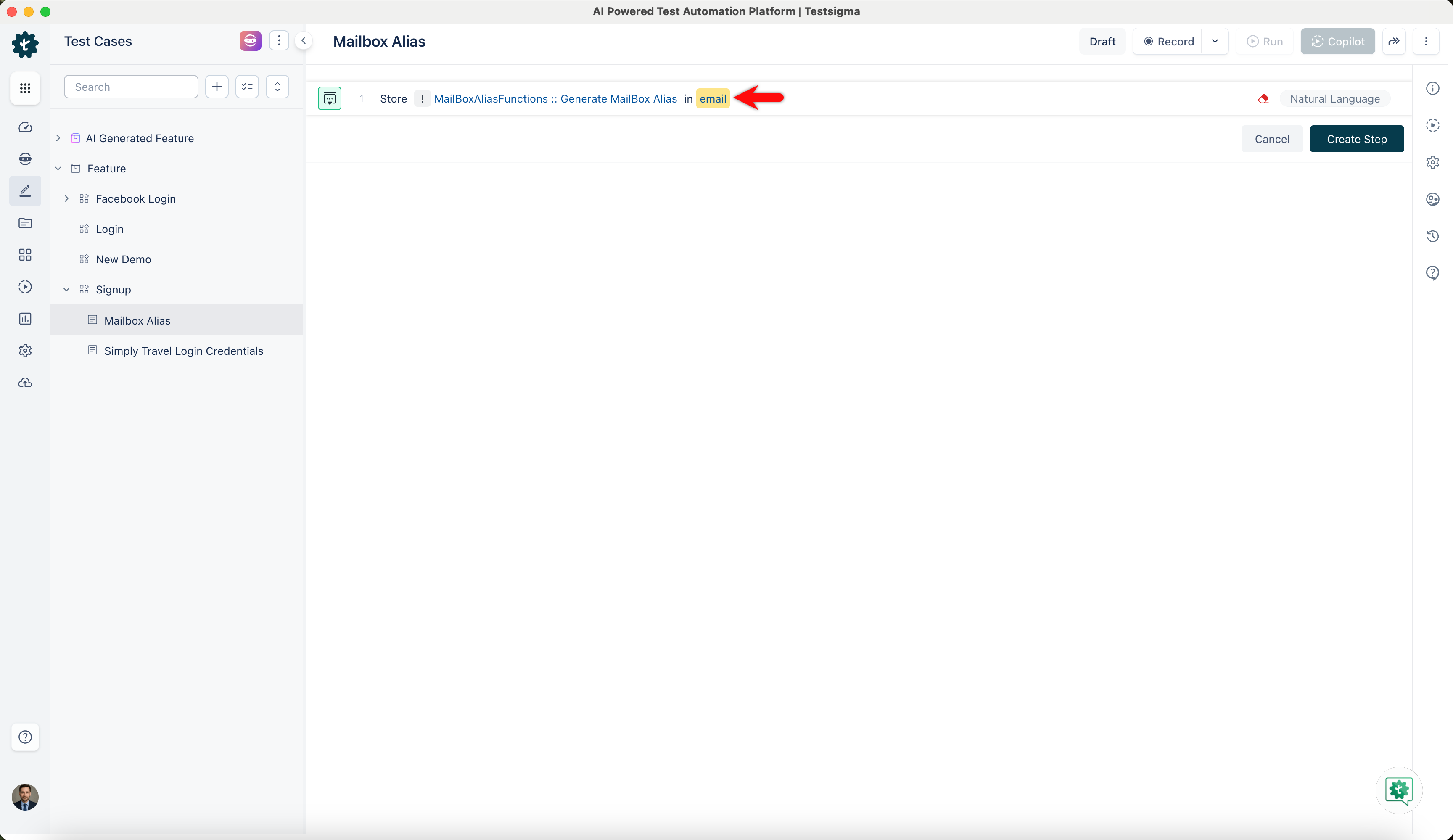Click the checklist multi-select icon

(x=247, y=87)
